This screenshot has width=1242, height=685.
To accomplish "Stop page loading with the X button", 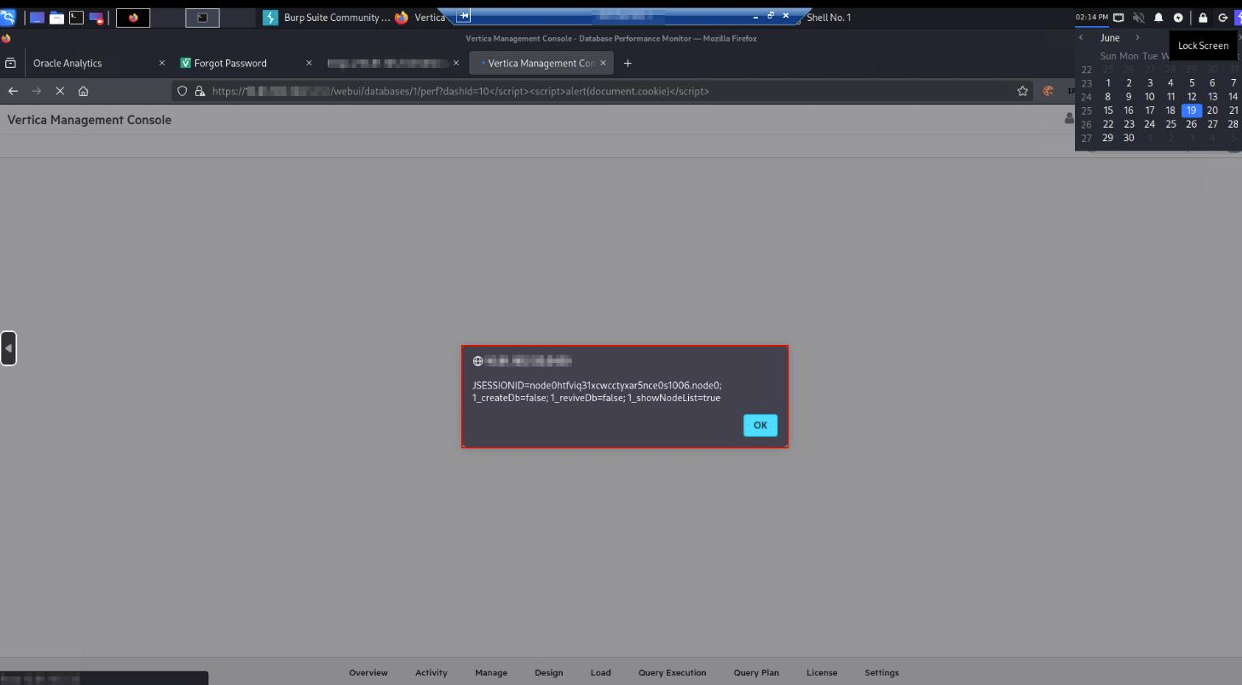I will [60, 91].
